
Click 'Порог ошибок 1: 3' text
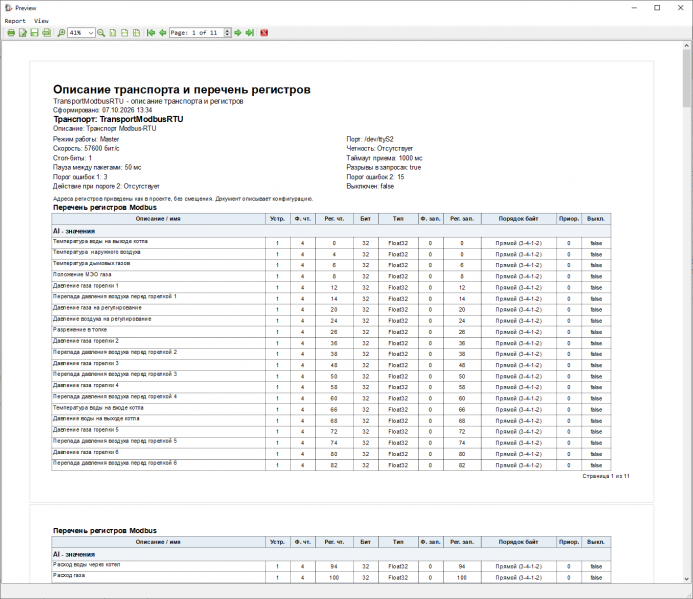pos(80,177)
